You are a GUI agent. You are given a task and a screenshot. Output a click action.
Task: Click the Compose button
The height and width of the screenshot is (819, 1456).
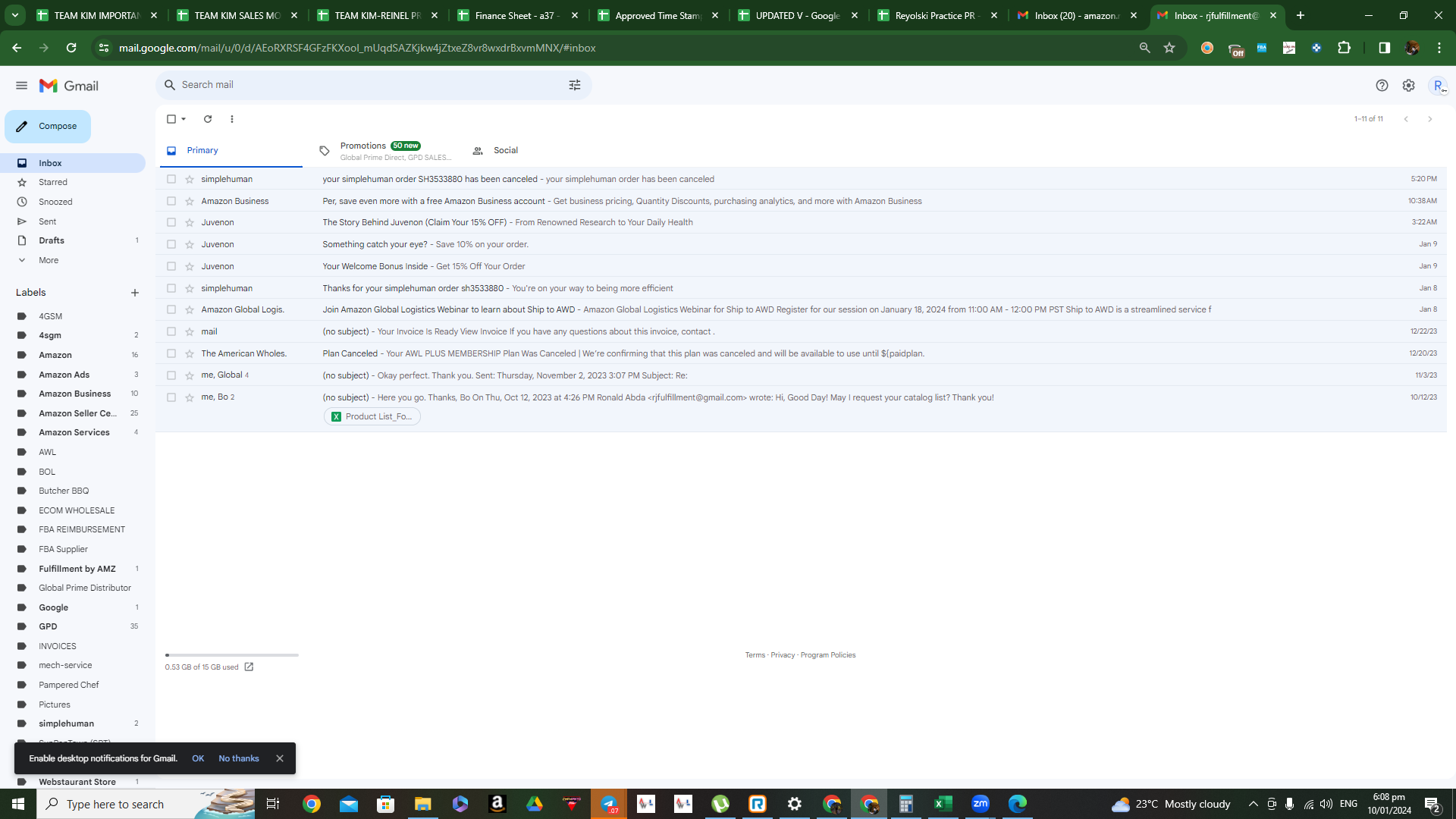(48, 127)
